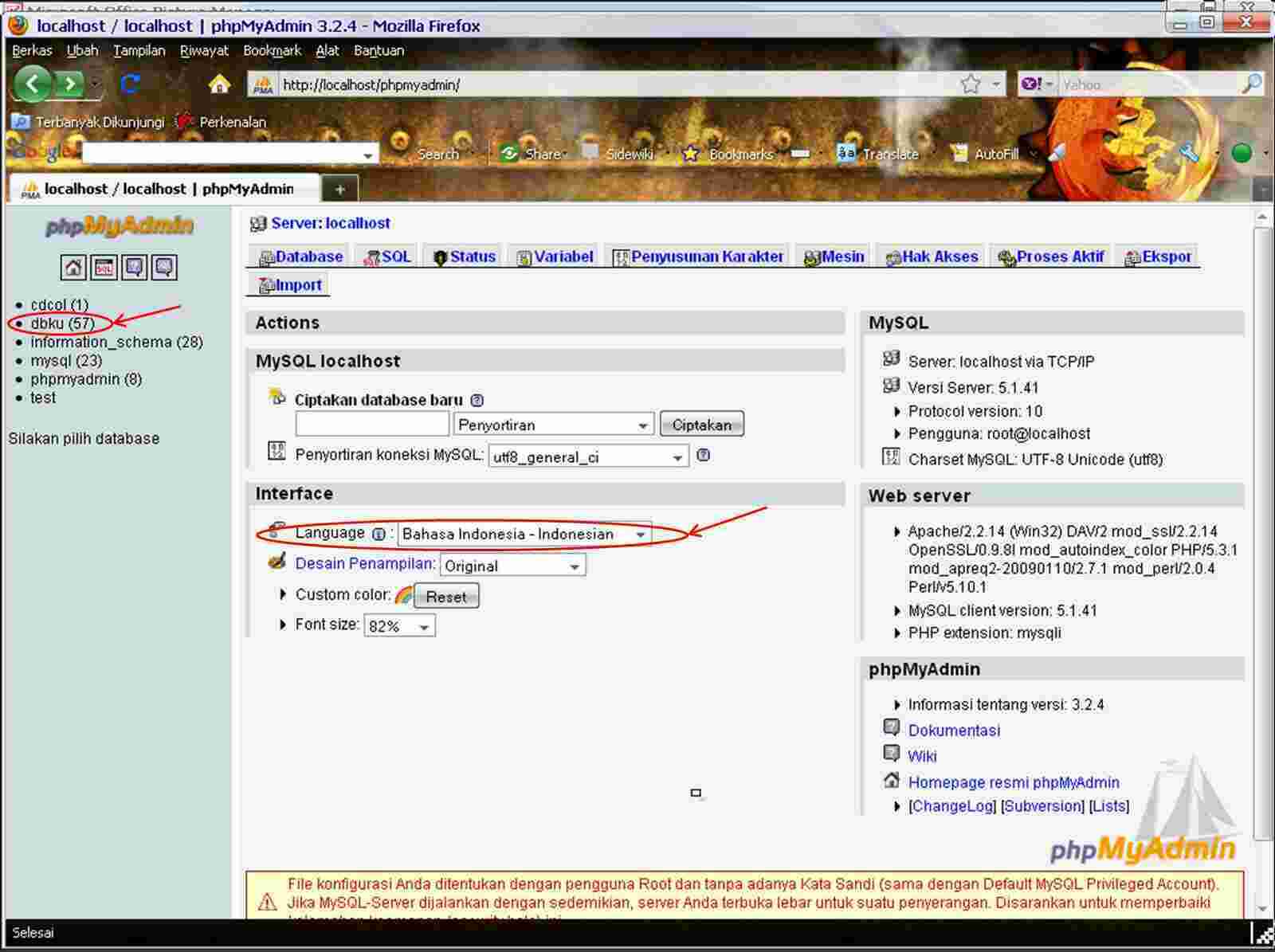Open the SQL query window icon
The height and width of the screenshot is (952, 1275).
pyautogui.click(x=103, y=268)
